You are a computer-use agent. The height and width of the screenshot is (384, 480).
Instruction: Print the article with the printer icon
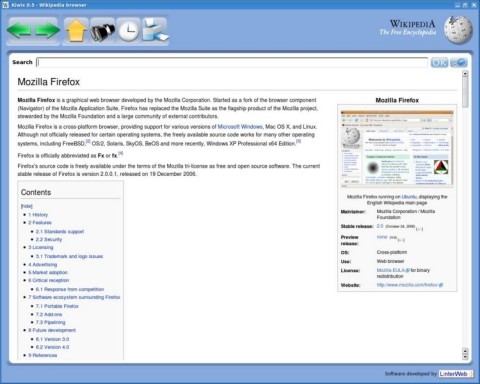(x=155, y=31)
